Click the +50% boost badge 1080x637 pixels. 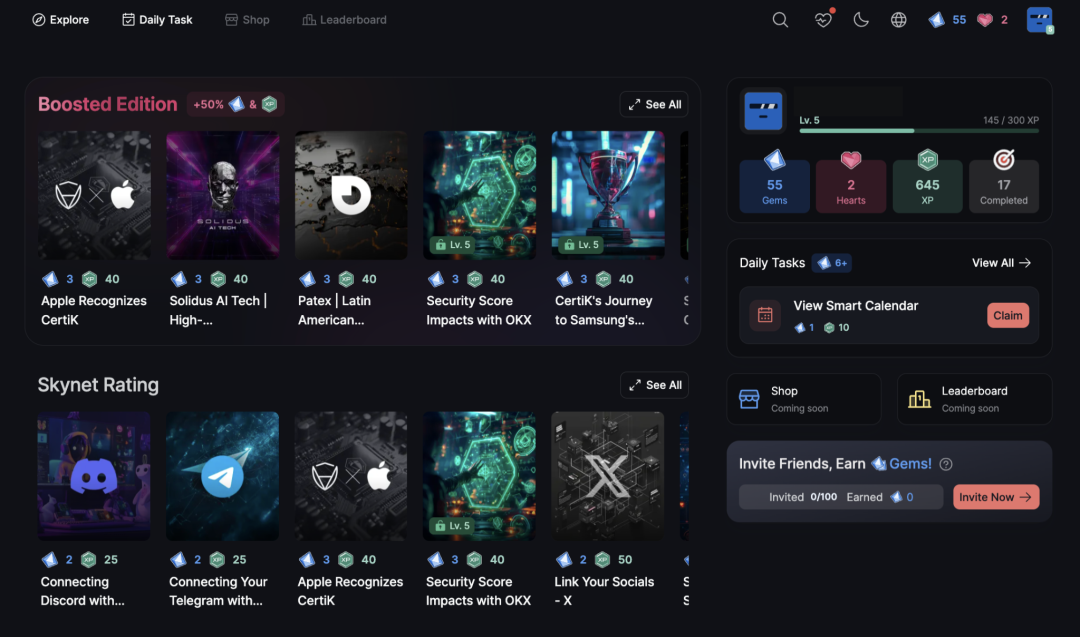[x=236, y=105]
